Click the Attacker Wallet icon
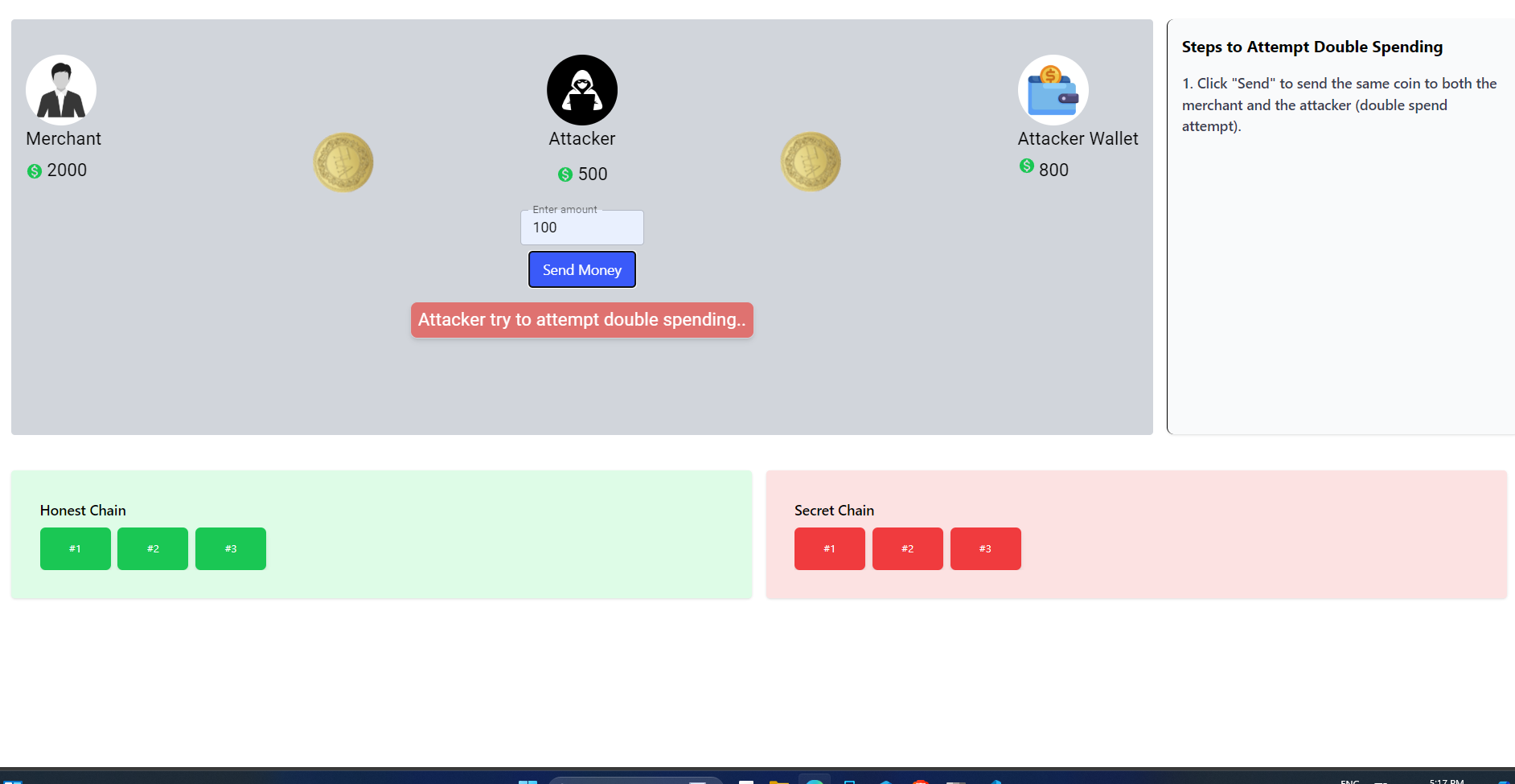The width and height of the screenshot is (1515, 784). point(1053,90)
